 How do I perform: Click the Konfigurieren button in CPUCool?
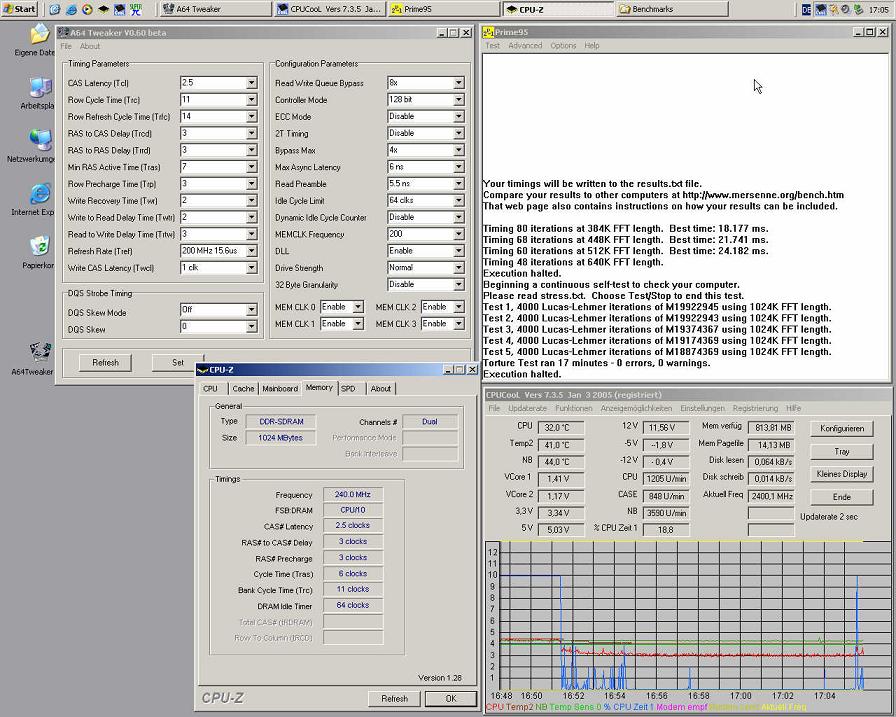tap(842, 428)
